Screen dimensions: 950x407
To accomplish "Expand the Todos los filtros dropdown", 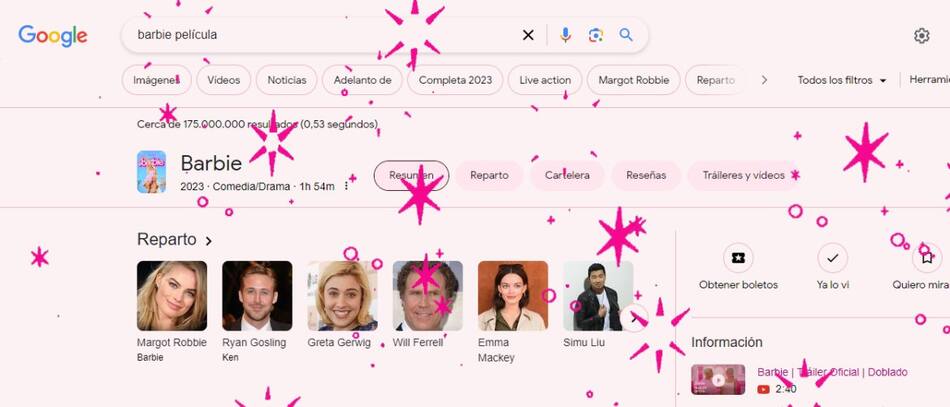I will [842, 80].
